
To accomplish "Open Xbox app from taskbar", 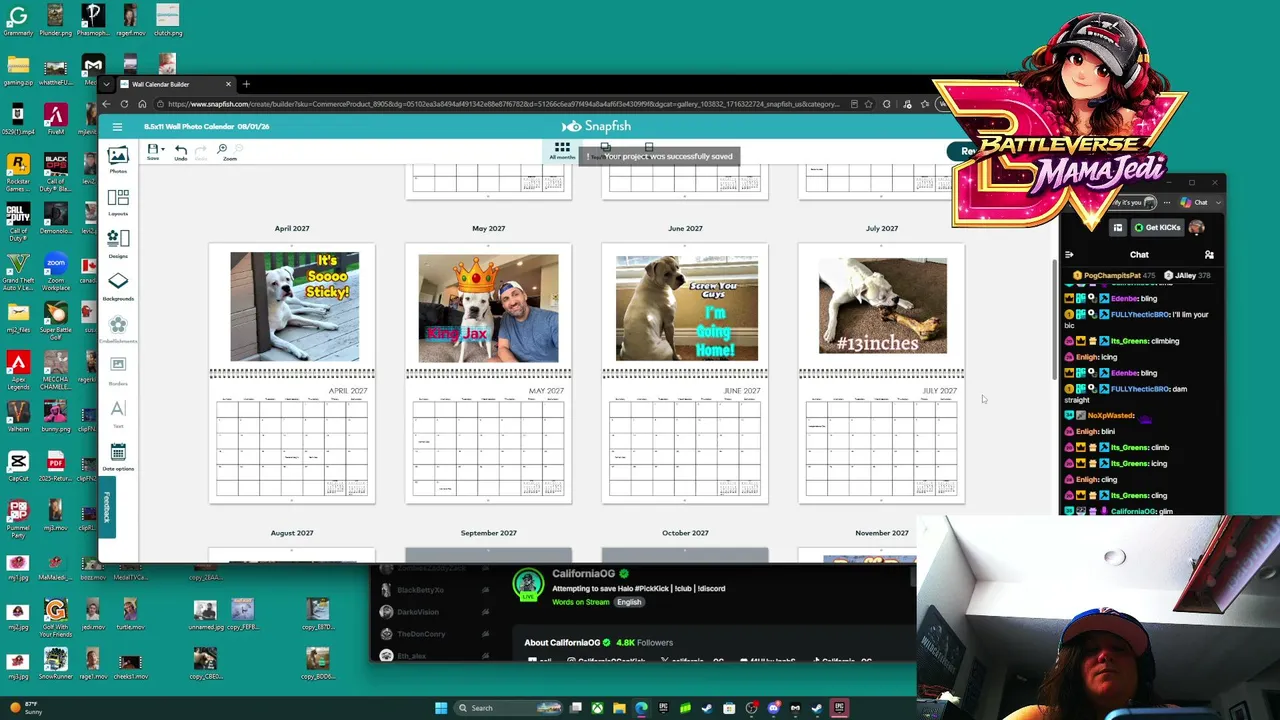I will (x=598, y=708).
